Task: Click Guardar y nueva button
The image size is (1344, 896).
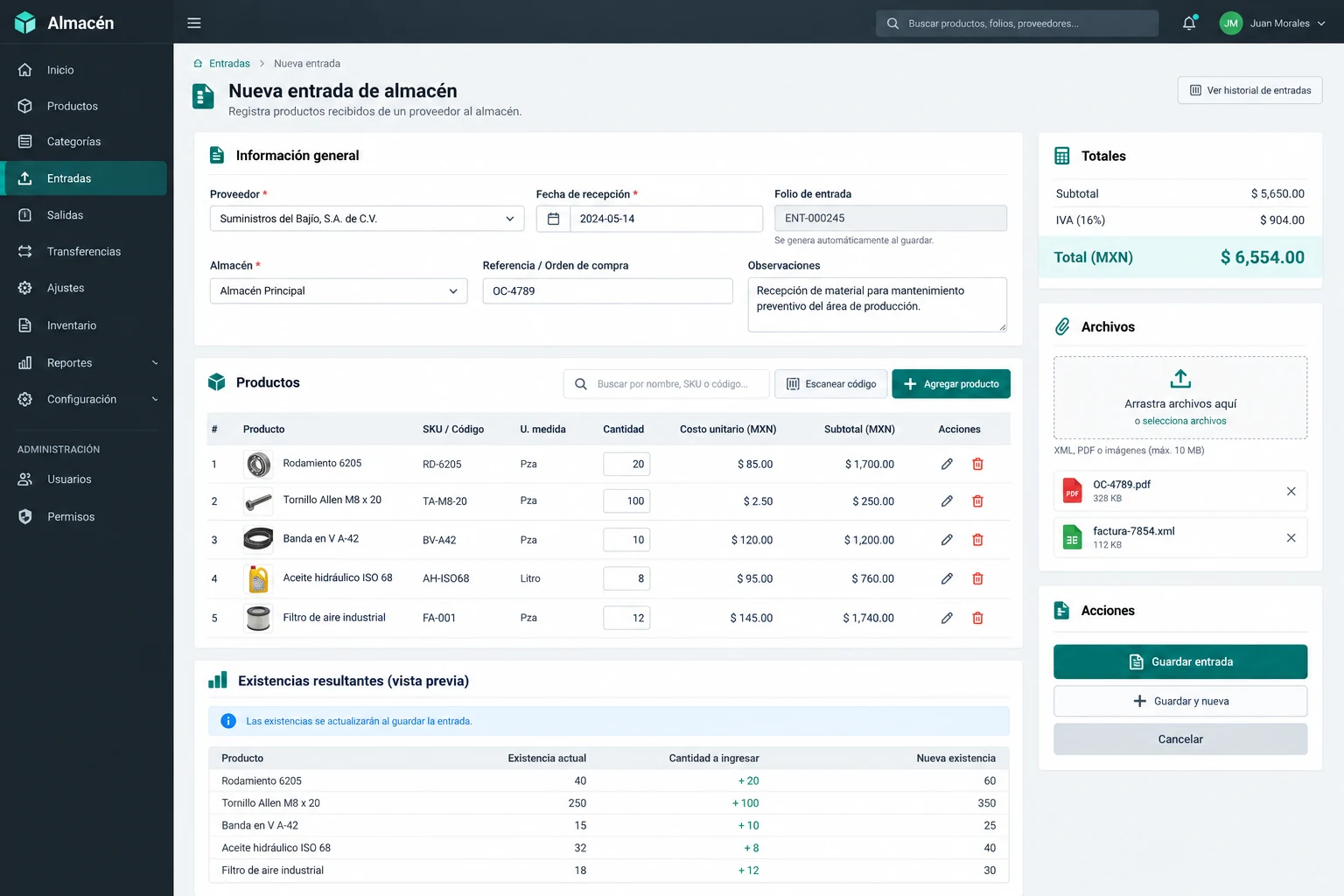Action: (x=1180, y=701)
